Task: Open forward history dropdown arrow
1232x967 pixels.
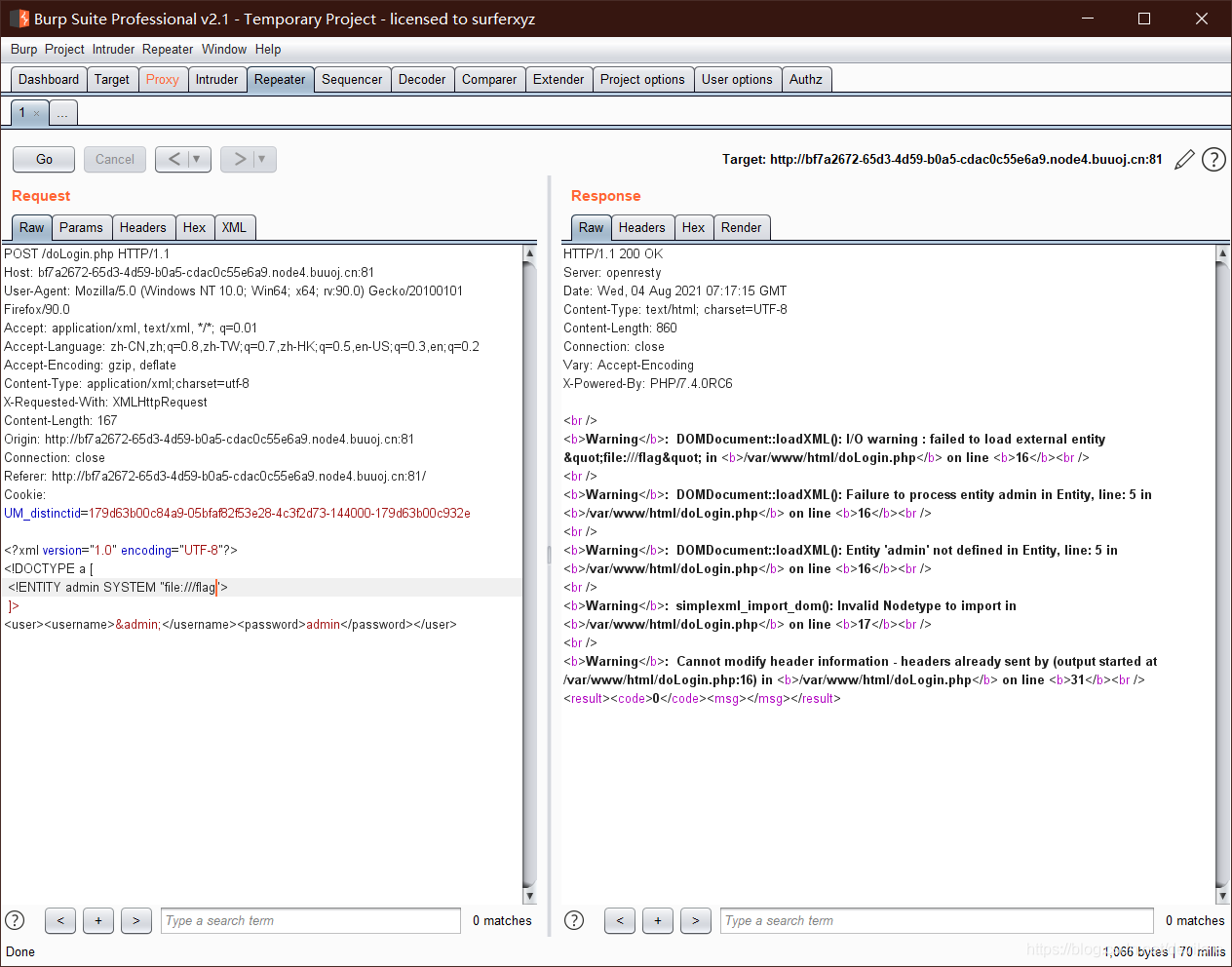Action: pyautogui.click(x=263, y=159)
